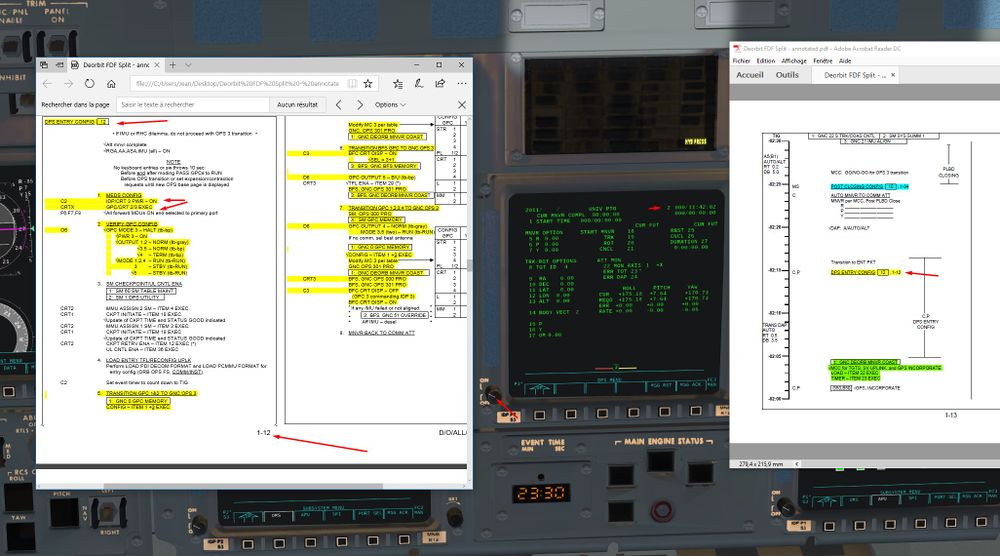Open the Affichage menu in Acrobat Reader

[x=794, y=61]
